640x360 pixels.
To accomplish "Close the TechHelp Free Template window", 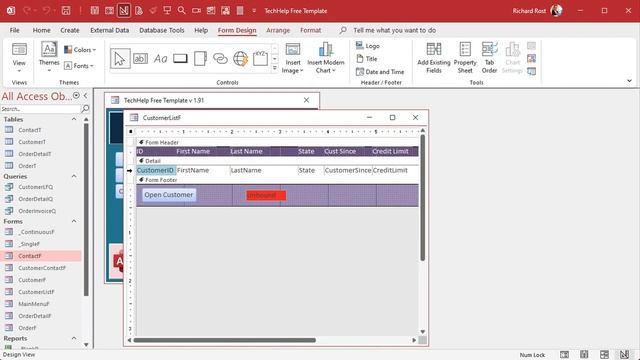I will pyautogui.click(x=307, y=100).
